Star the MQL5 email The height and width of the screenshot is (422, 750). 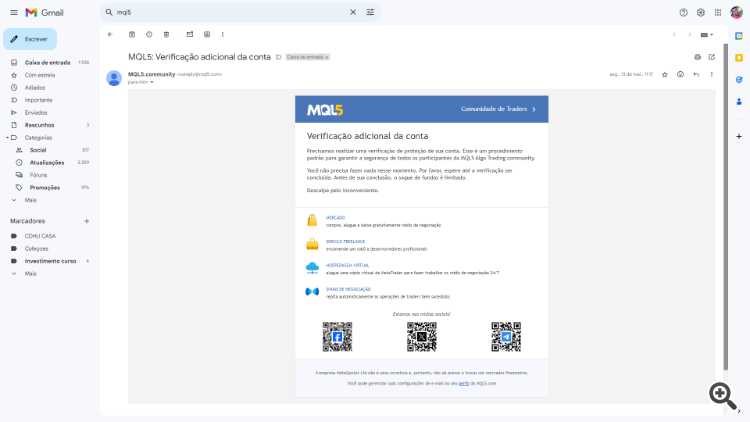665,75
